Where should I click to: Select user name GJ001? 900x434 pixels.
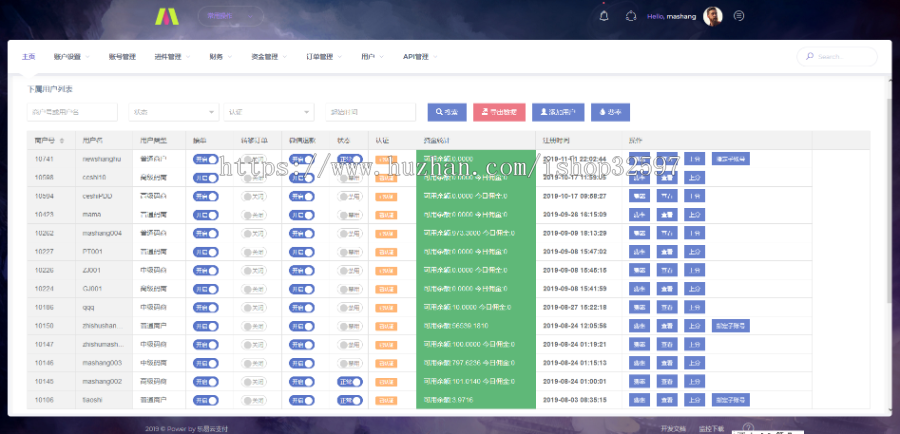click(92, 289)
